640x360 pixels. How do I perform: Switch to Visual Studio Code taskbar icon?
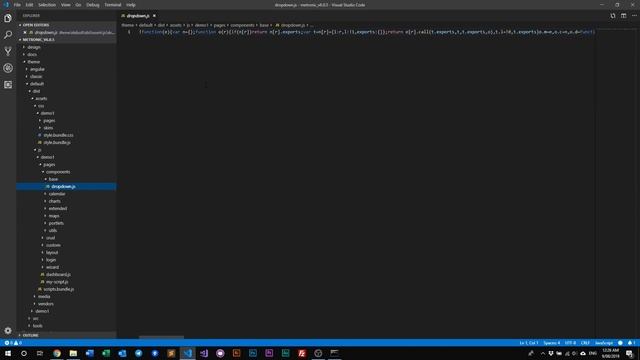click(x=187, y=353)
